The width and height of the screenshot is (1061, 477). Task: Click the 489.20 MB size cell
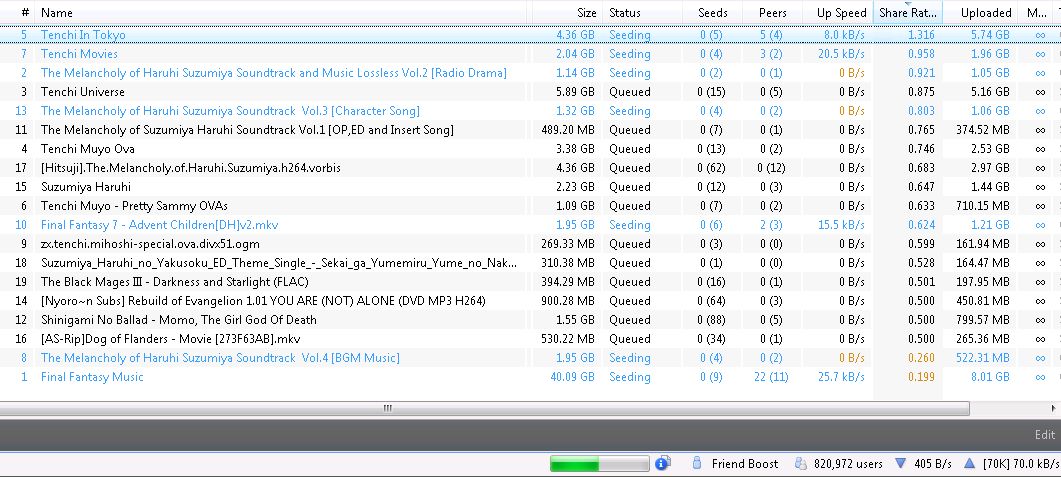(568, 129)
